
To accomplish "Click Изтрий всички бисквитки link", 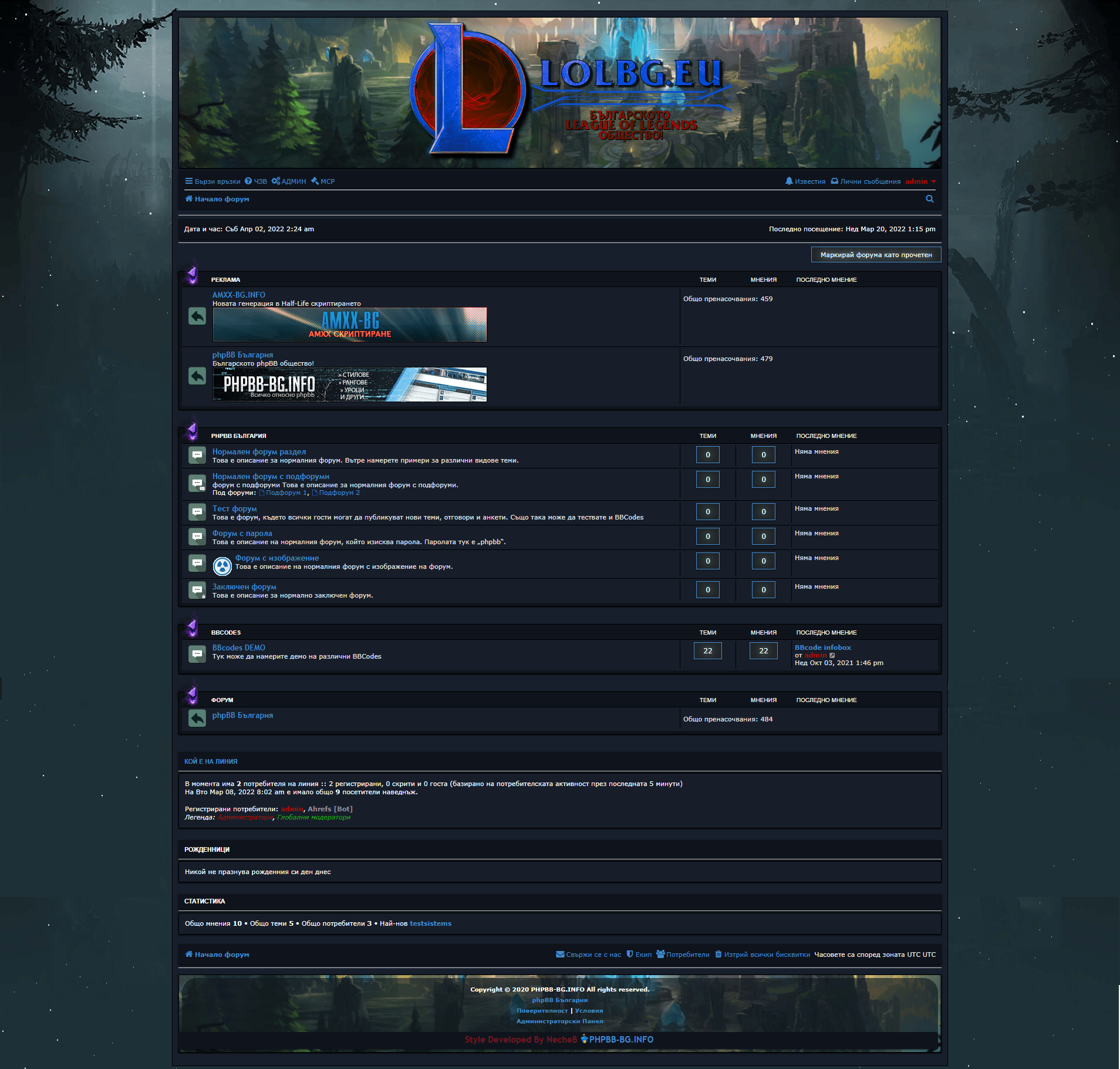I will [x=762, y=955].
